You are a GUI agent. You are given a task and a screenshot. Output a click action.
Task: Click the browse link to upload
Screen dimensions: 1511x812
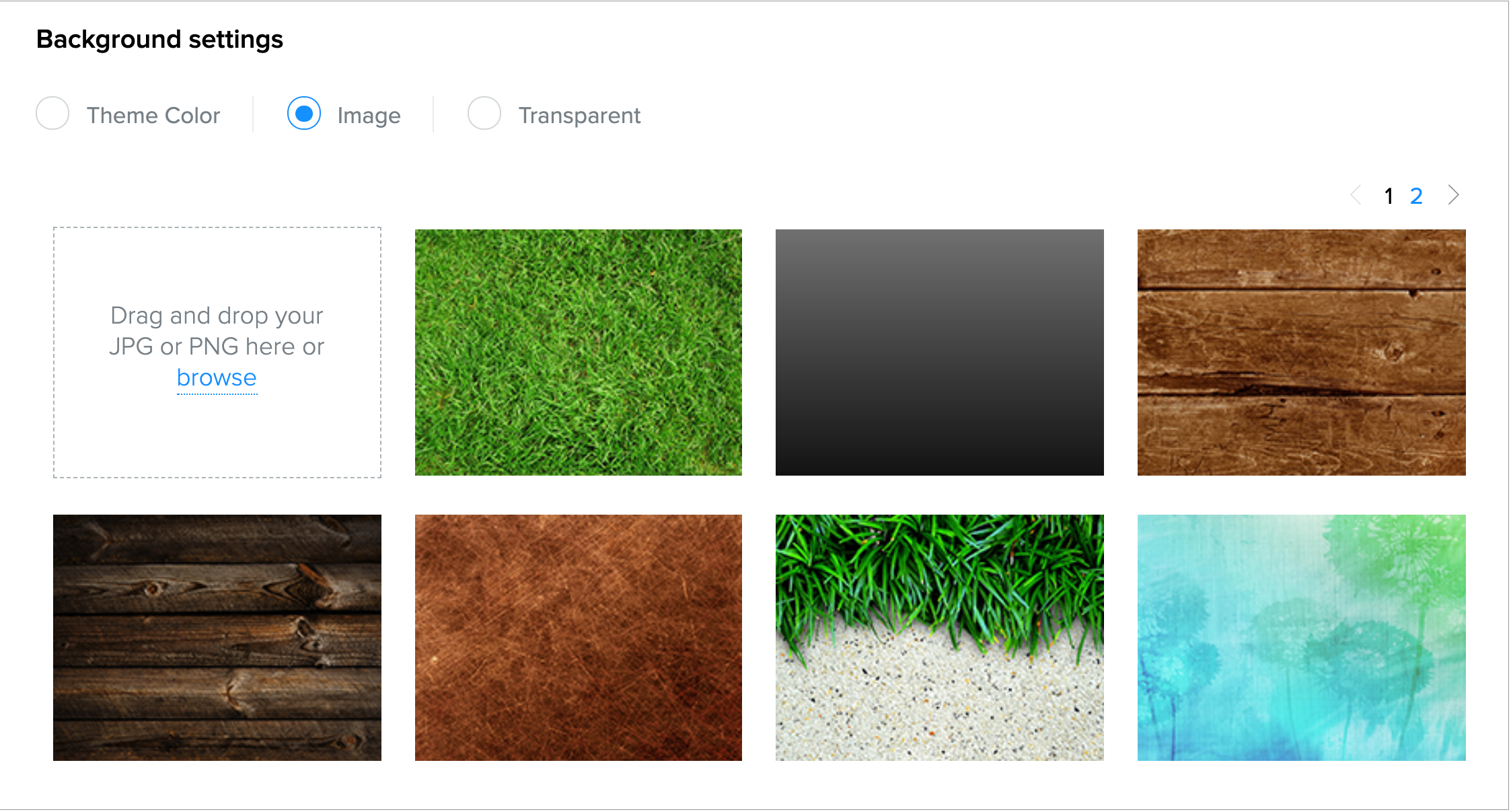pyautogui.click(x=217, y=378)
